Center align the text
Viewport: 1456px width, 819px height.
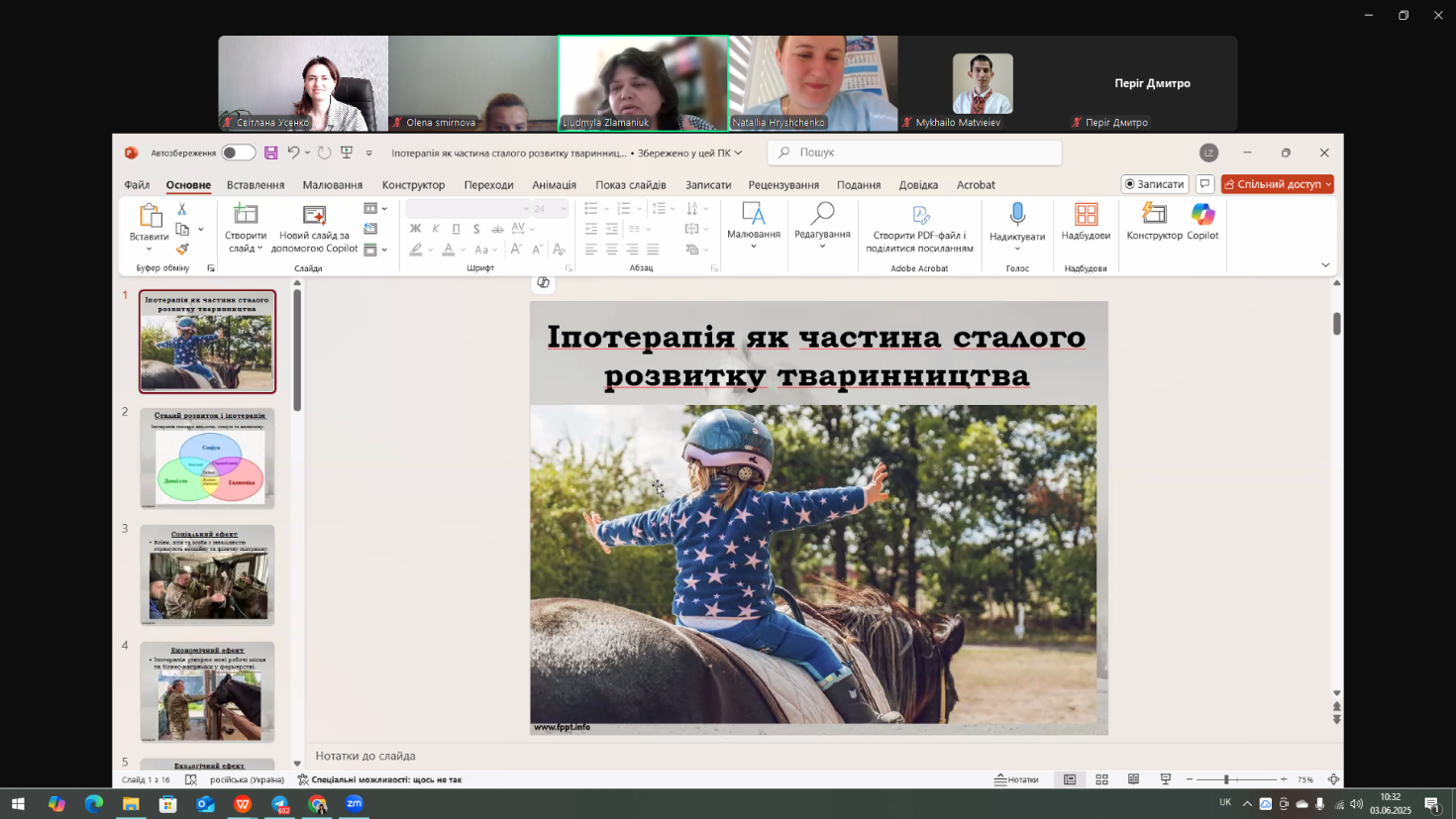611,250
